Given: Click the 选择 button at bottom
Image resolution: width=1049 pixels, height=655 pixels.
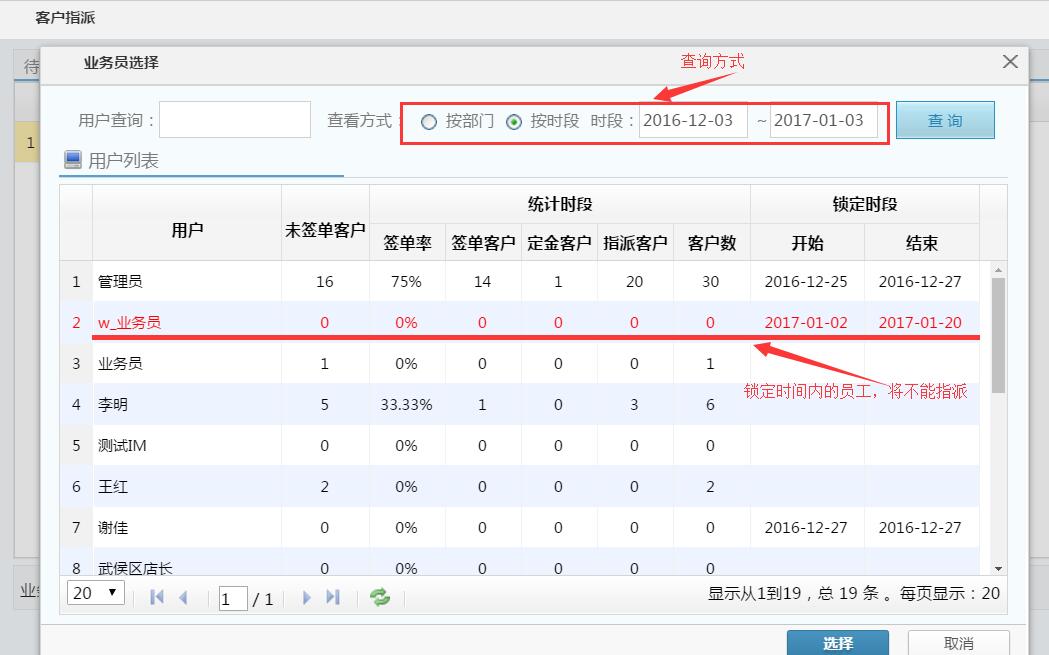Looking at the screenshot, I should [x=838, y=643].
